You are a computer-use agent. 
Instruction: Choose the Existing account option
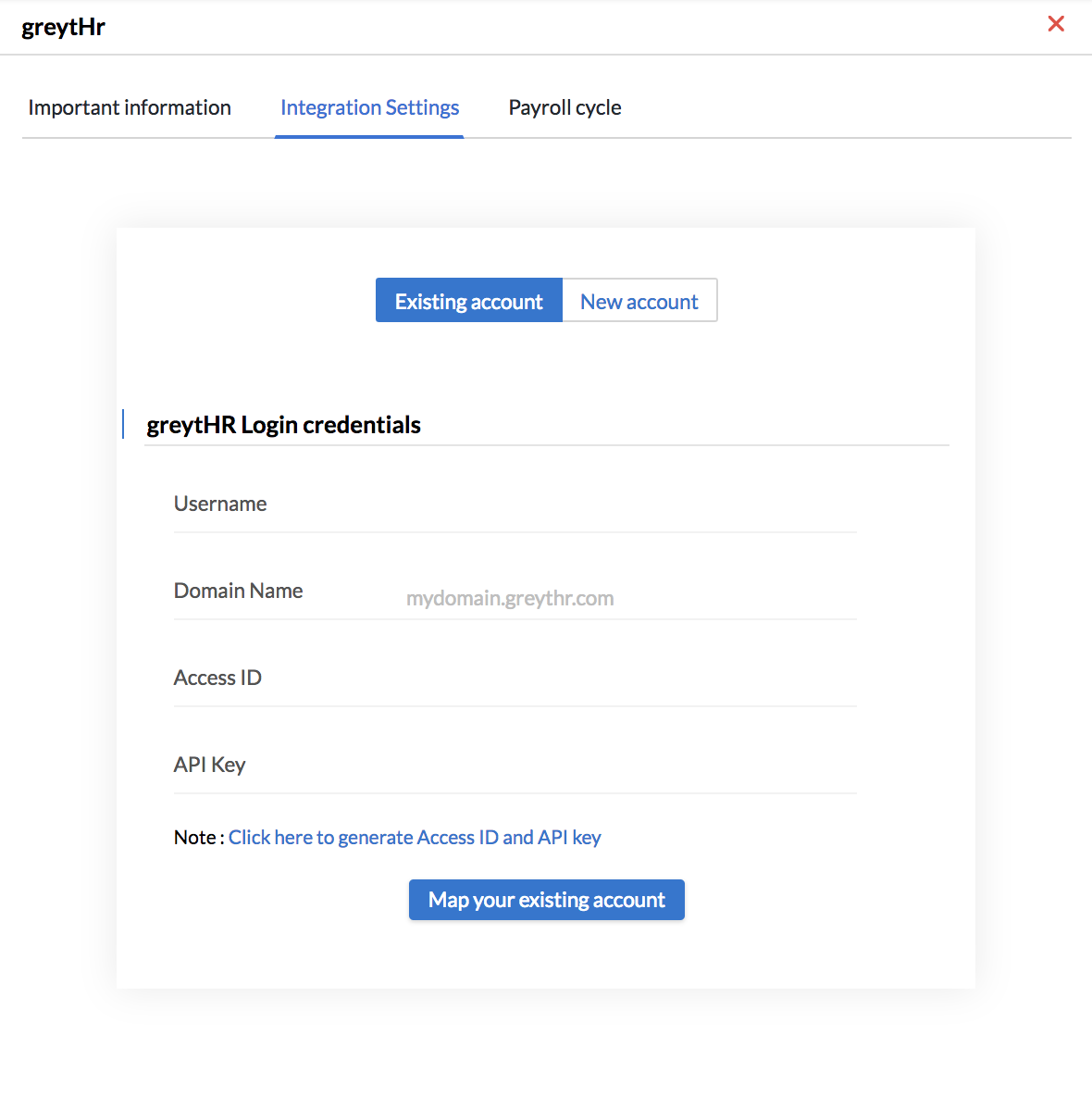point(469,301)
